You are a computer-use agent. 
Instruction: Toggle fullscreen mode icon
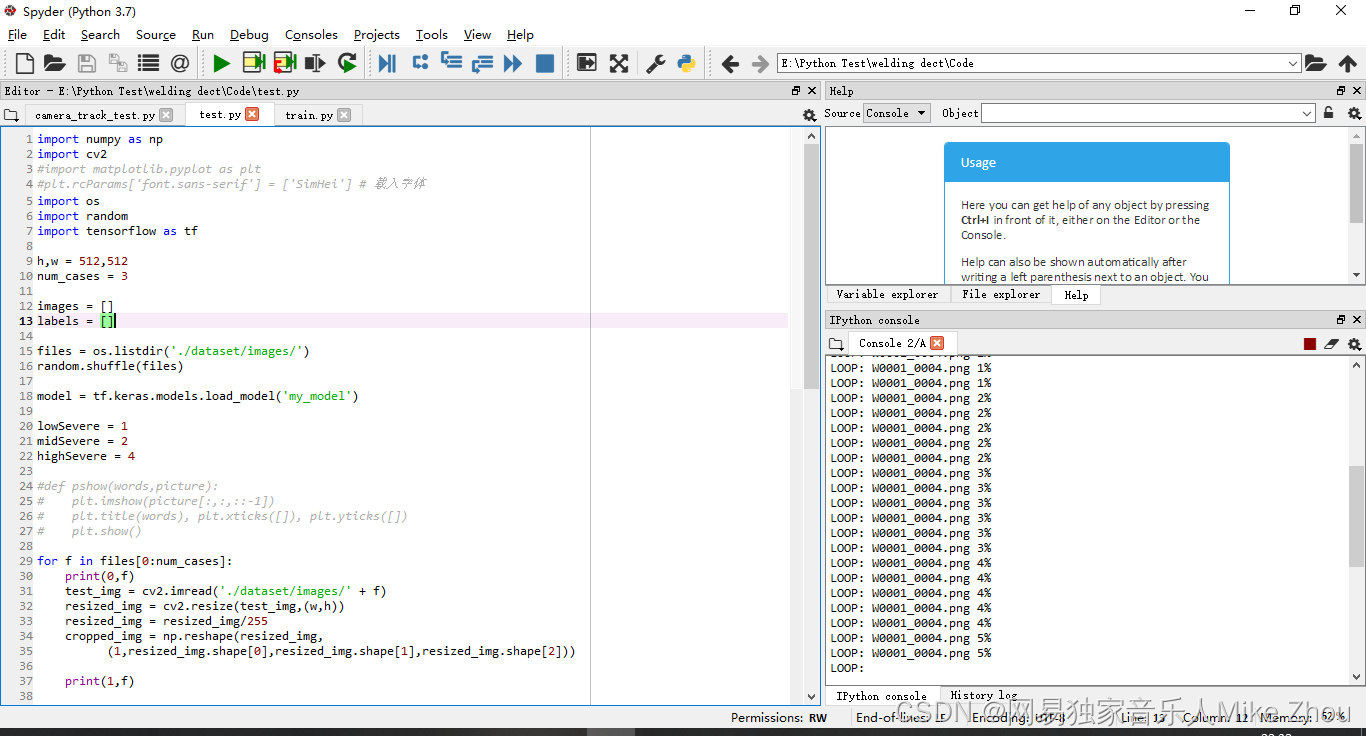pos(619,63)
